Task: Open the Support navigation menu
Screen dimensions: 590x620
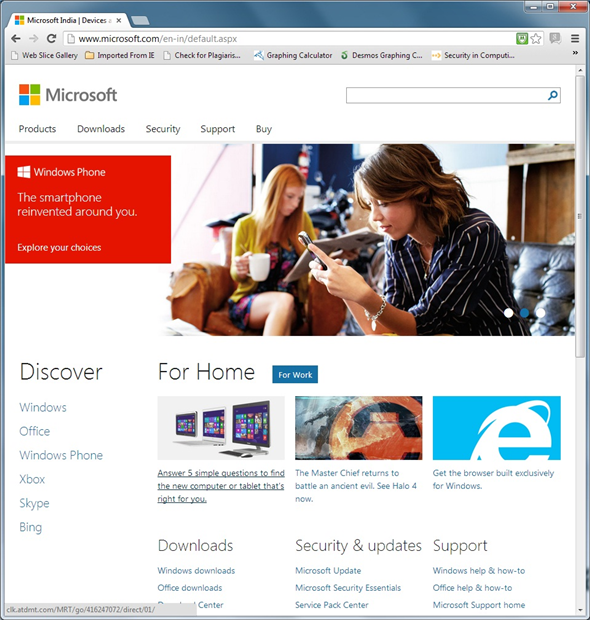Action: click(x=217, y=129)
